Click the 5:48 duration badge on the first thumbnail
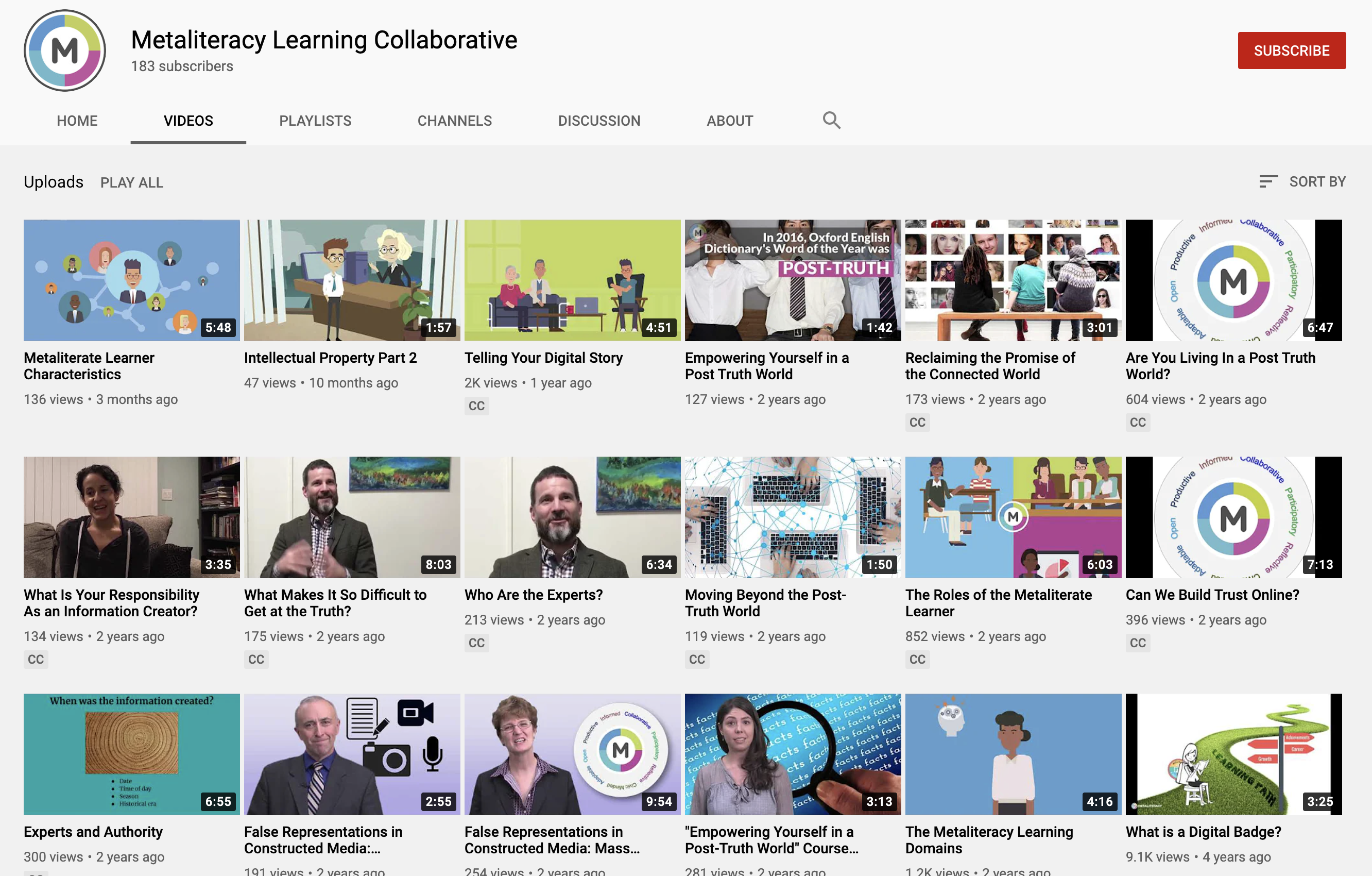This screenshot has width=1372, height=876. pyautogui.click(x=218, y=327)
